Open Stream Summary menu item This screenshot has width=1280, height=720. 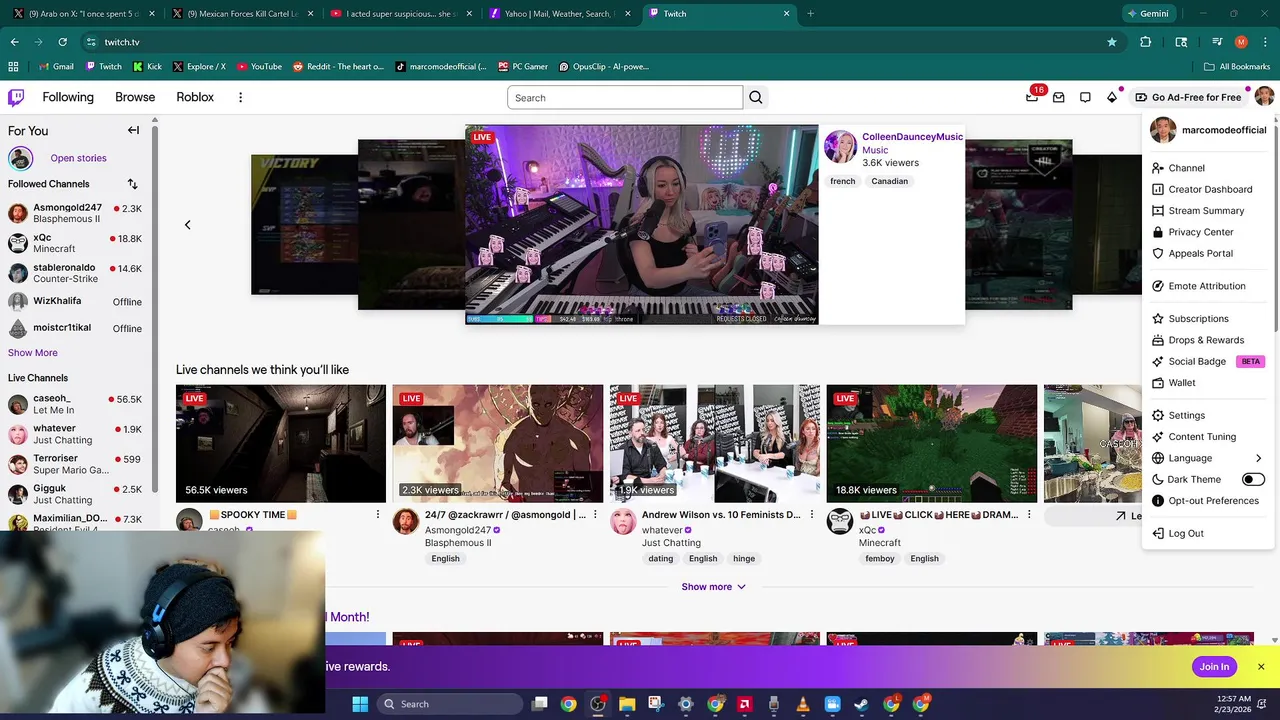click(x=1209, y=211)
